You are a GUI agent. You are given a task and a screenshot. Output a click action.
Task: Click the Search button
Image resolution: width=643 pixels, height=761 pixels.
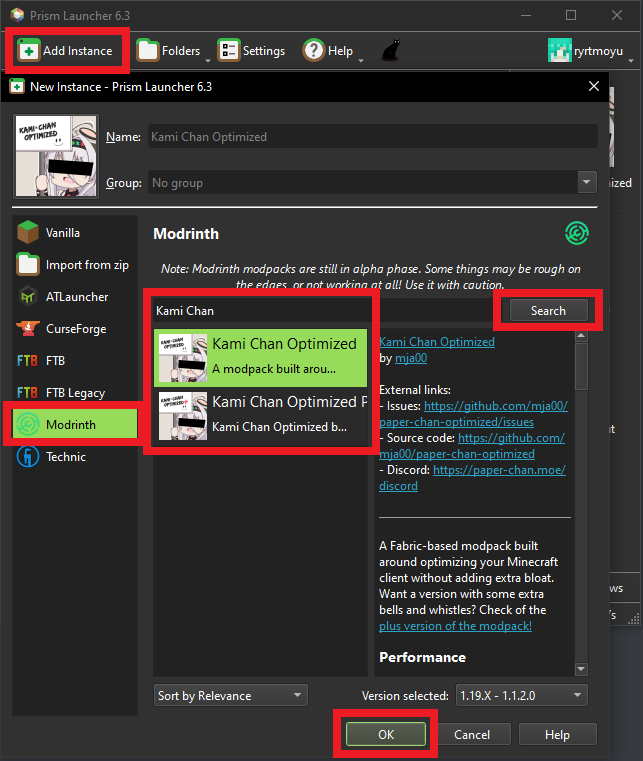548,311
